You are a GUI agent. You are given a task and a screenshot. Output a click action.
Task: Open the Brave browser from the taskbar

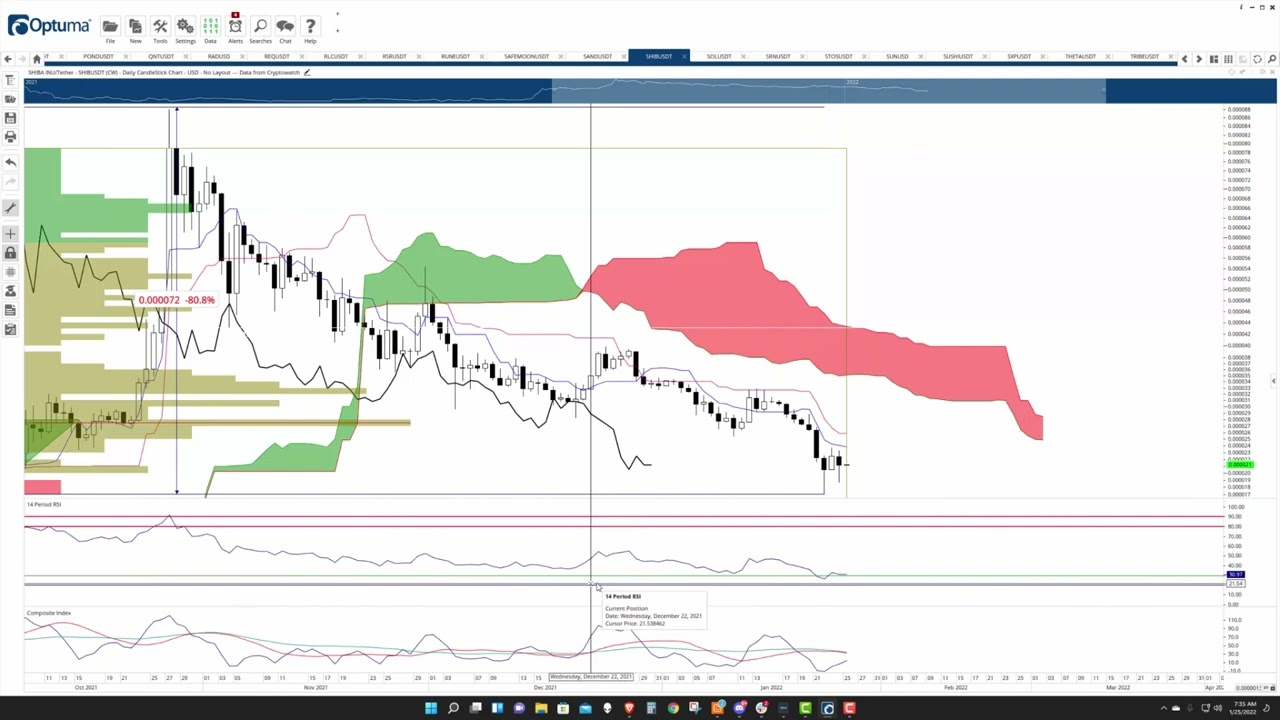coord(629,708)
